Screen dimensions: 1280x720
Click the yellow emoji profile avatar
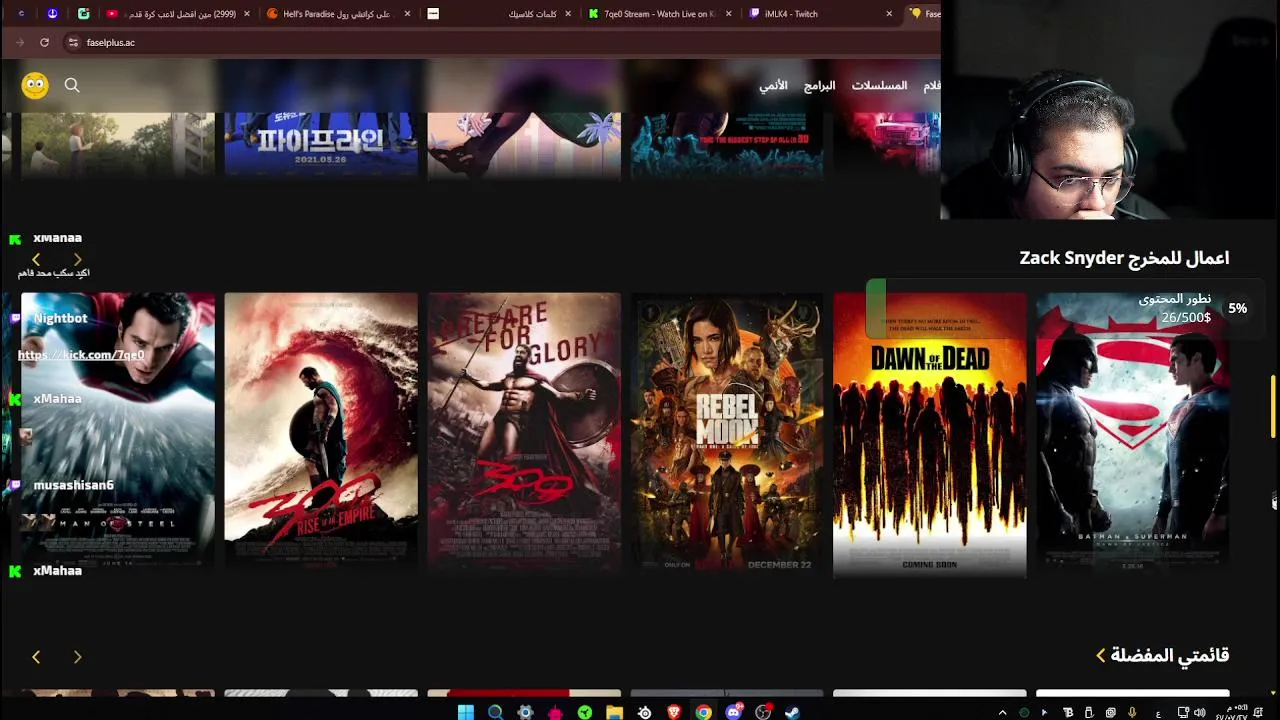tap(35, 85)
